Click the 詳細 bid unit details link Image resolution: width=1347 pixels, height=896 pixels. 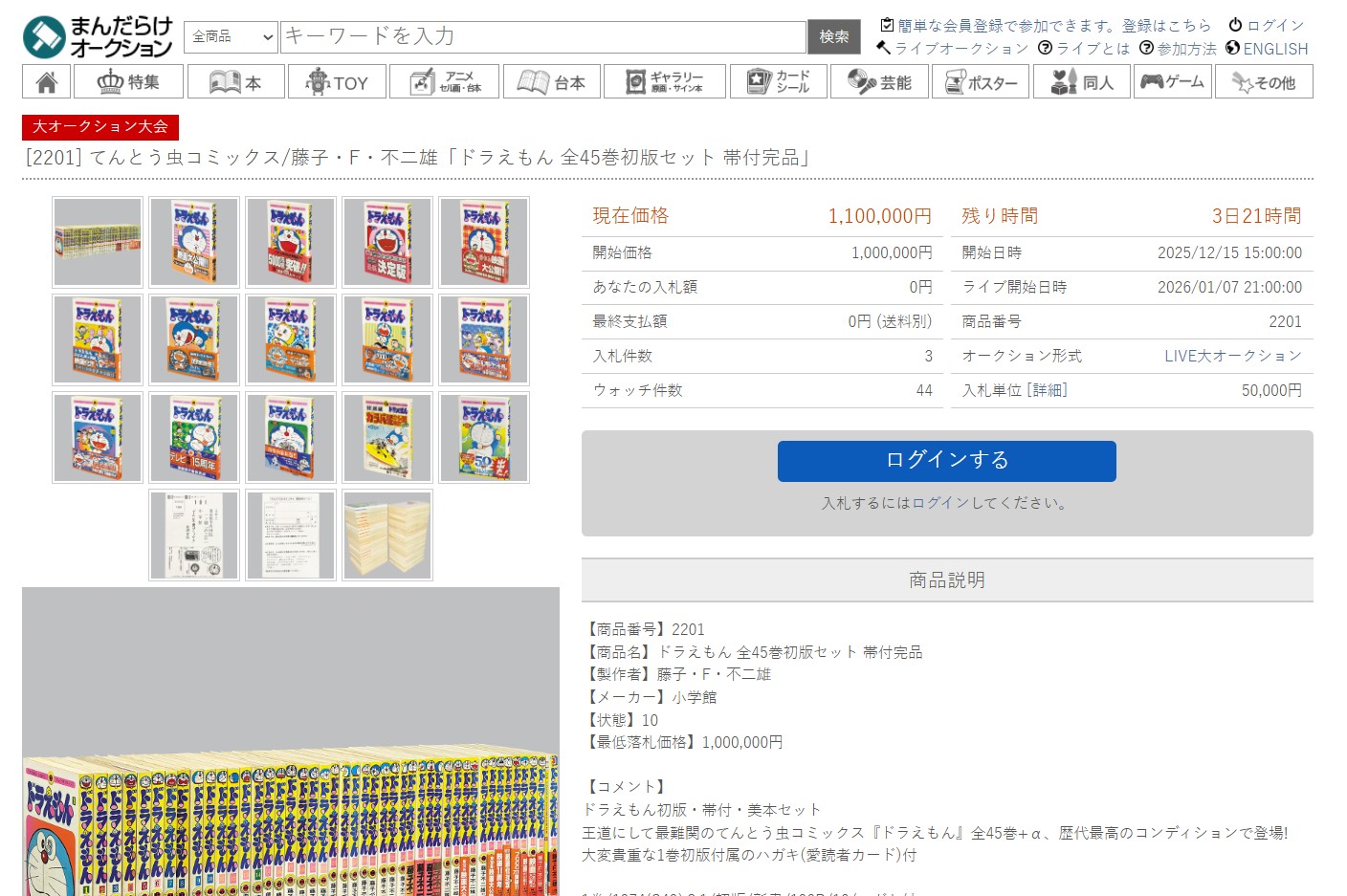click(1047, 390)
